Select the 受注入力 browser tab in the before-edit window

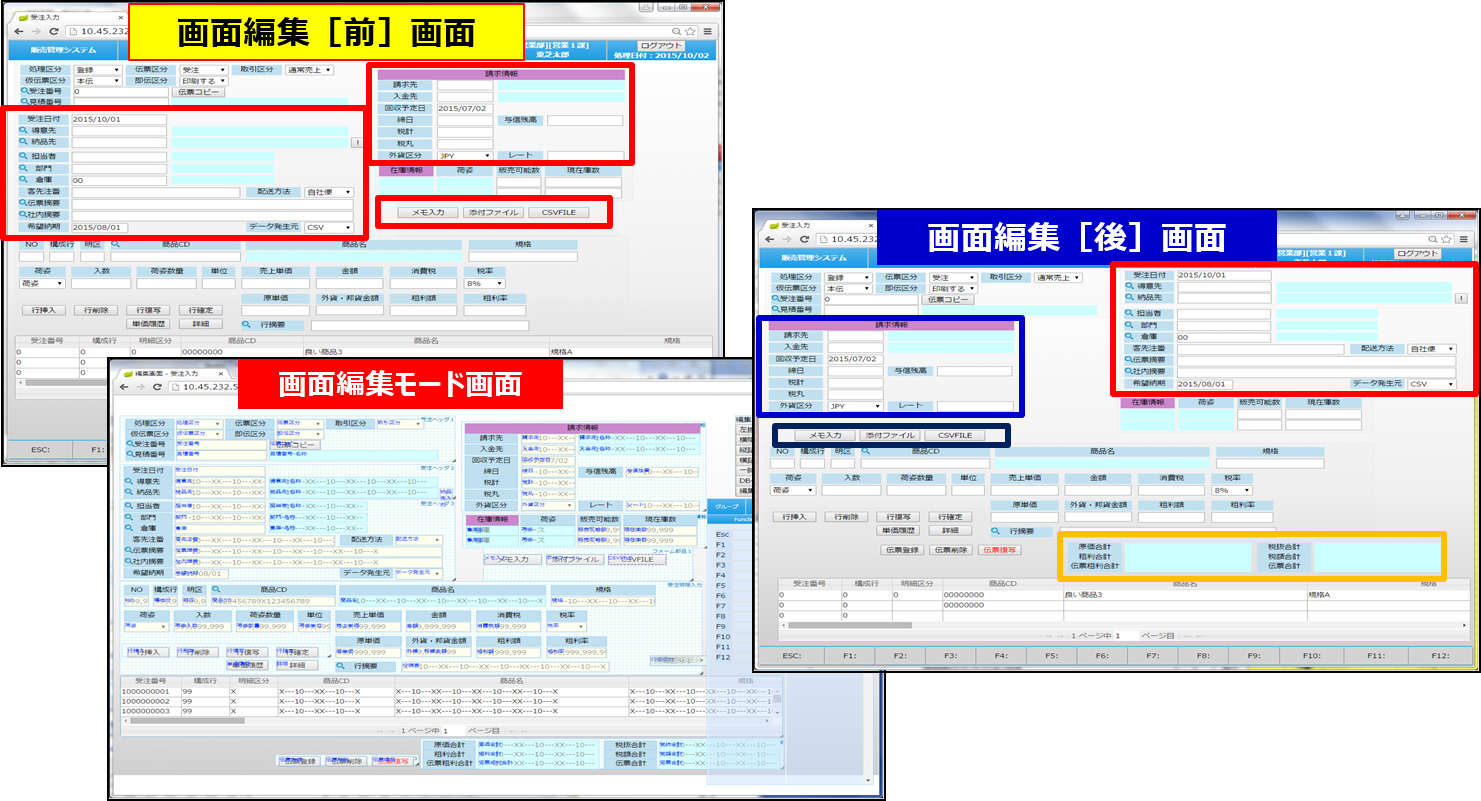click(x=66, y=17)
